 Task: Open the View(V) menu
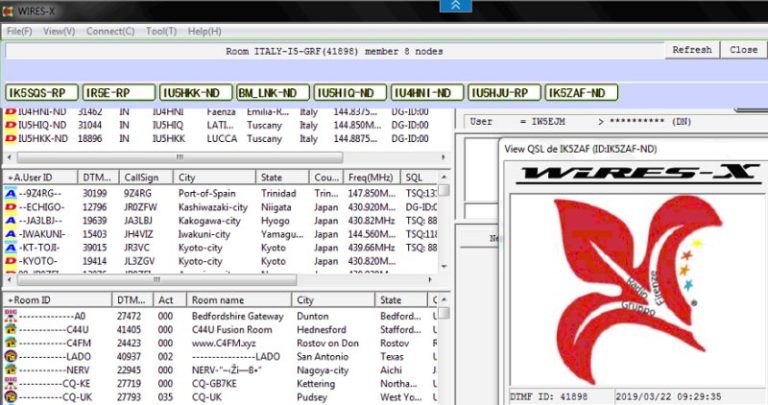click(59, 31)
